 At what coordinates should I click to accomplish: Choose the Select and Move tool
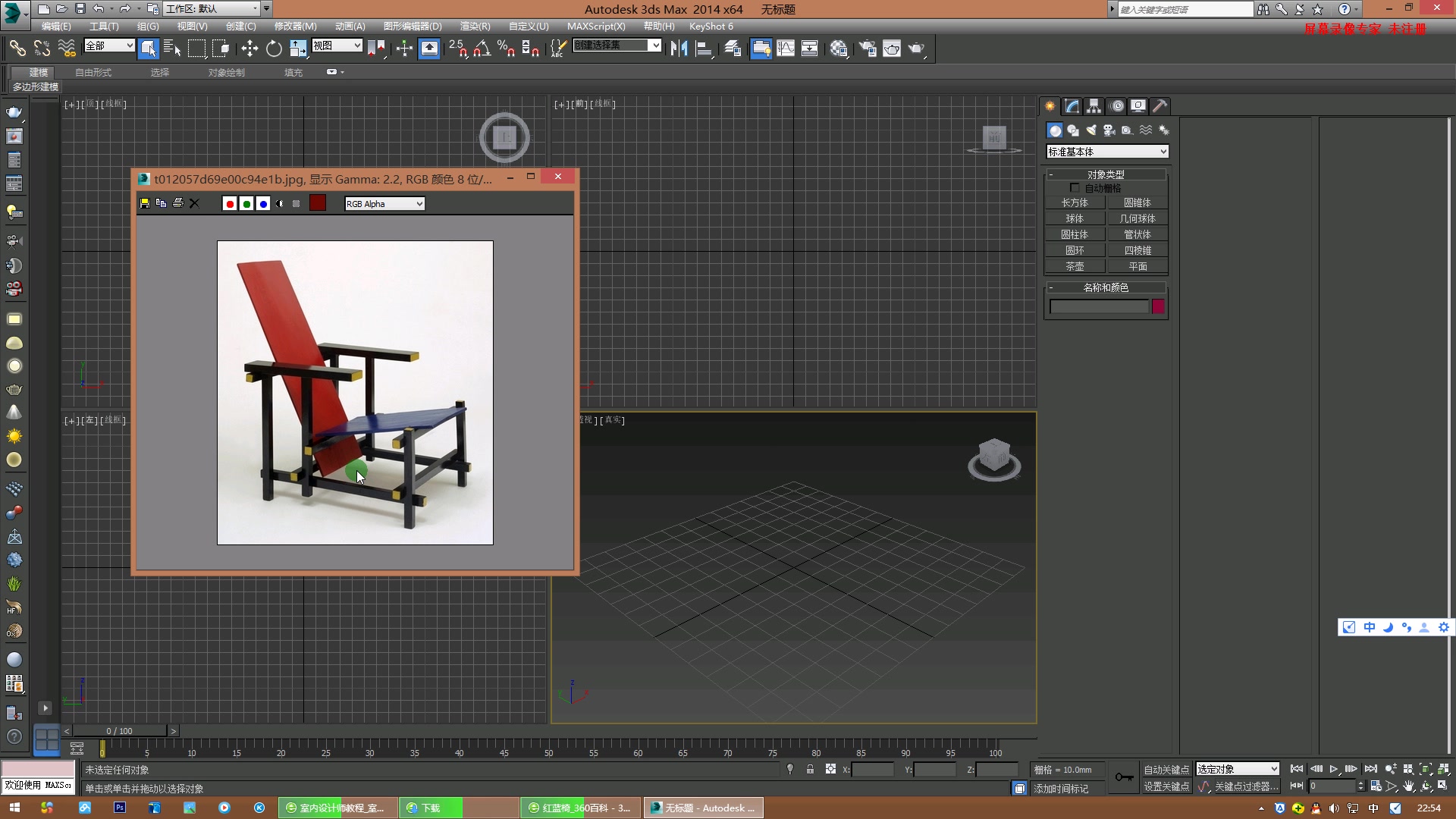[x=249, y=49]
